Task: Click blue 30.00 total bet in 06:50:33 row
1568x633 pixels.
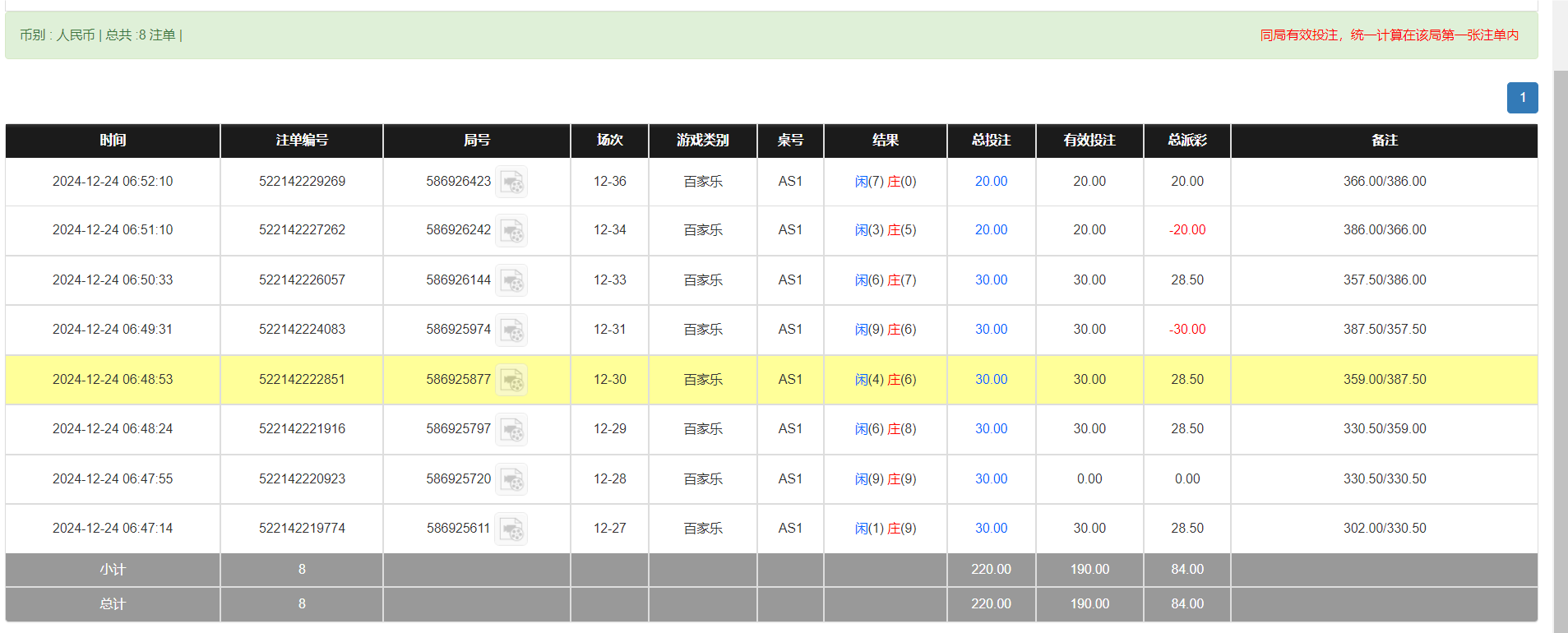Action: pyautogui.click(x=991, y=280)
